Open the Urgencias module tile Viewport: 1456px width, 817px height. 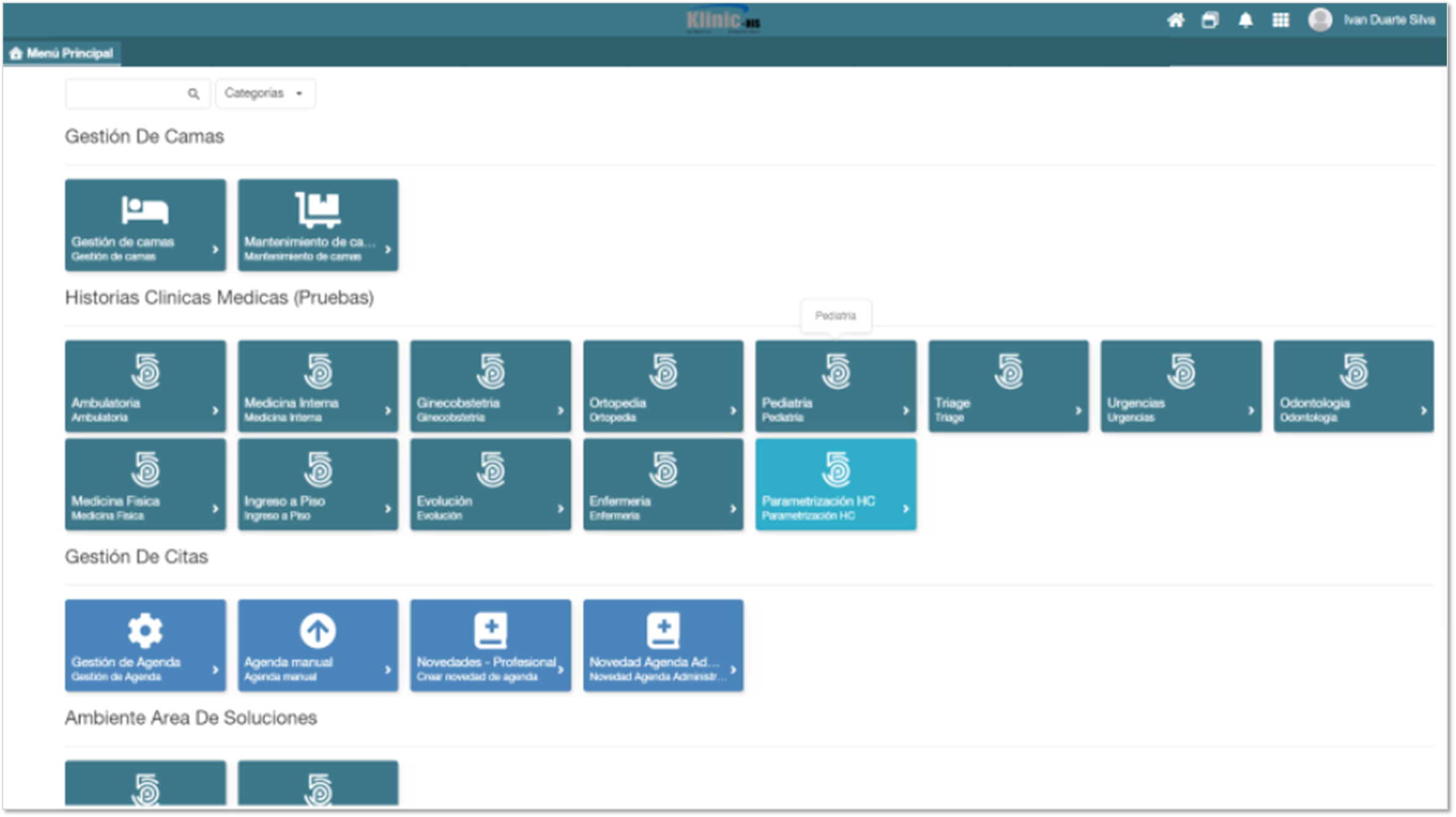pos(1180,386)
